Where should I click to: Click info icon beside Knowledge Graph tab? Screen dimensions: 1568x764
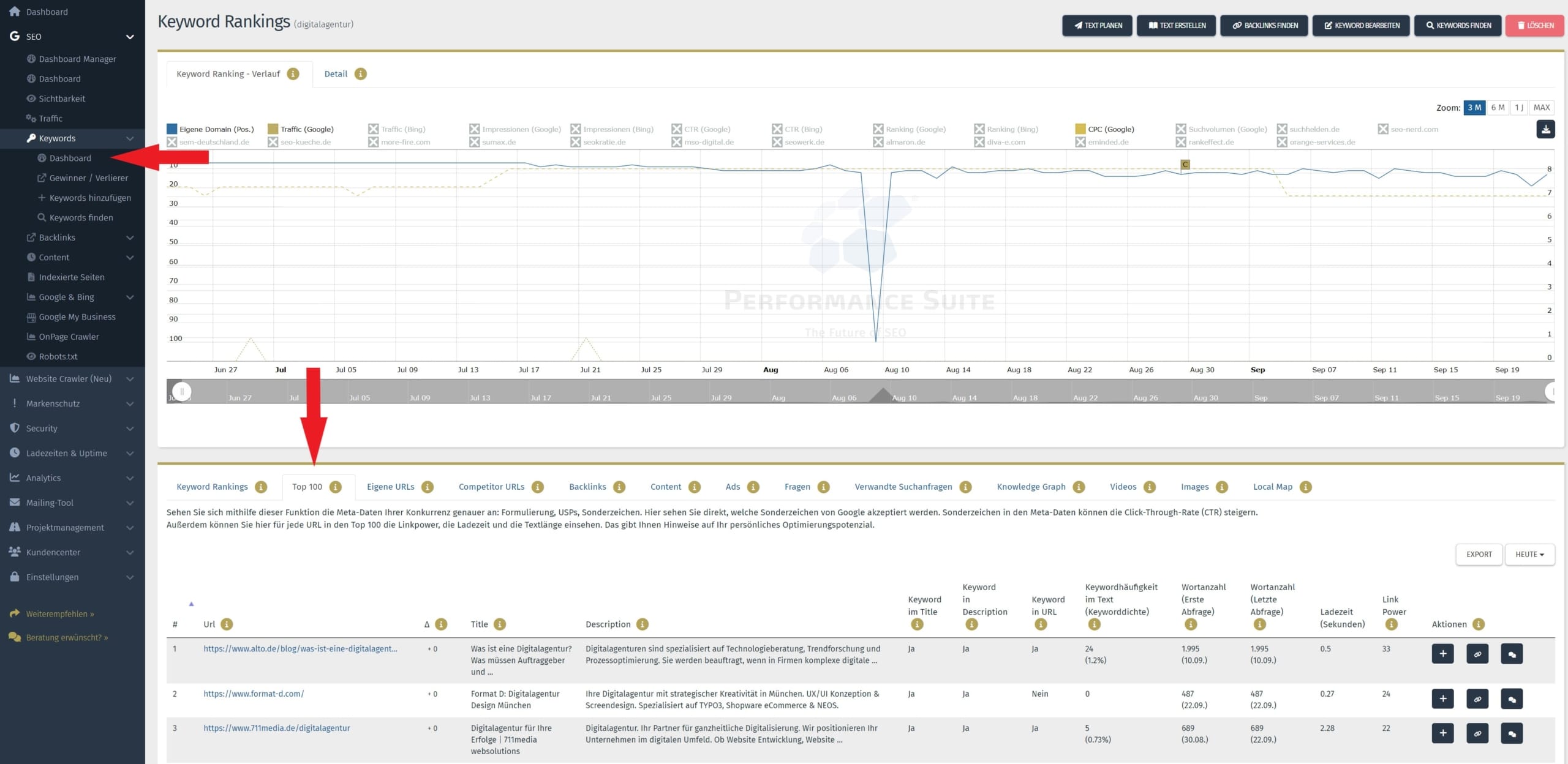pos(1079,487)
